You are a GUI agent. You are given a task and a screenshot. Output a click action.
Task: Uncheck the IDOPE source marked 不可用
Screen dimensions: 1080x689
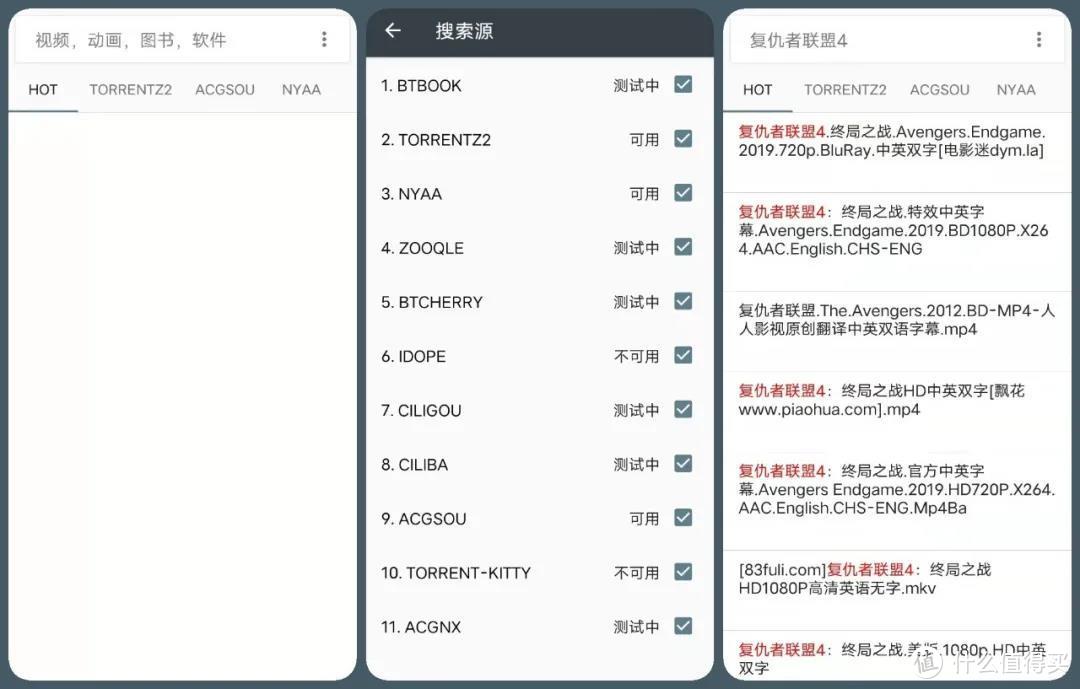(x=683, y=355)
